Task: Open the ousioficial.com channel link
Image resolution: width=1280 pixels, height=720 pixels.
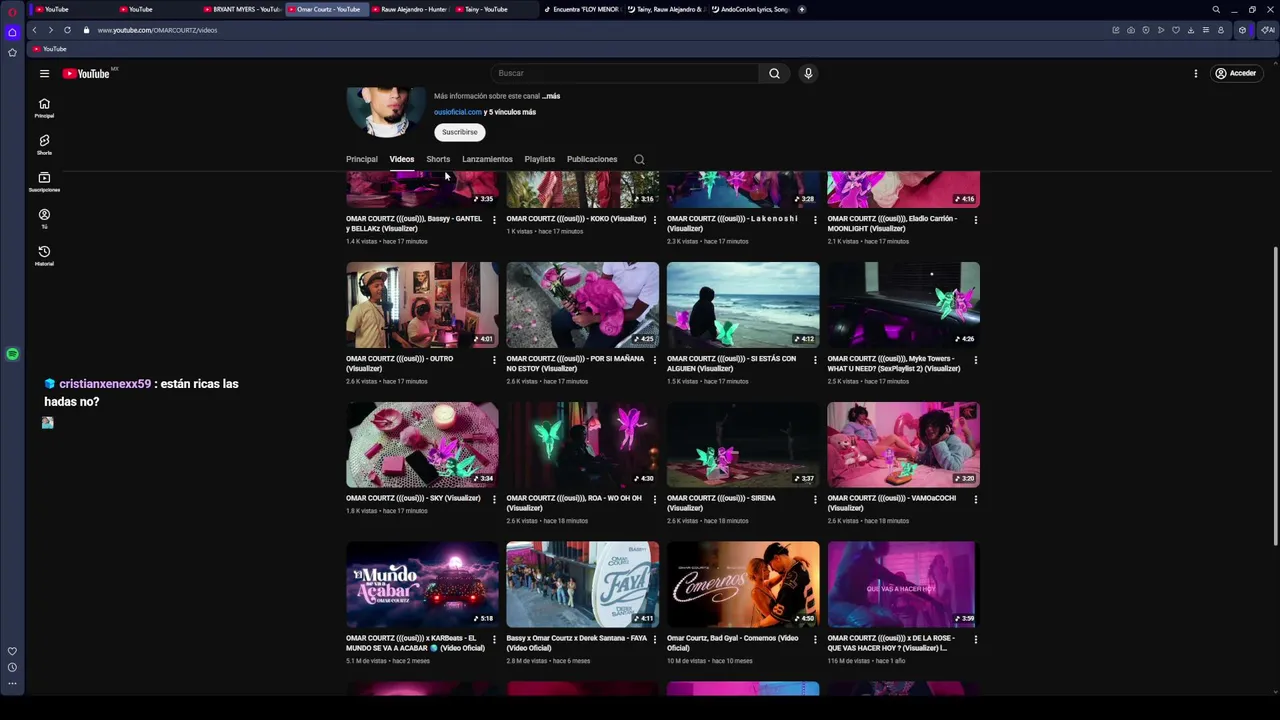Action: click(x=458, y=112)
